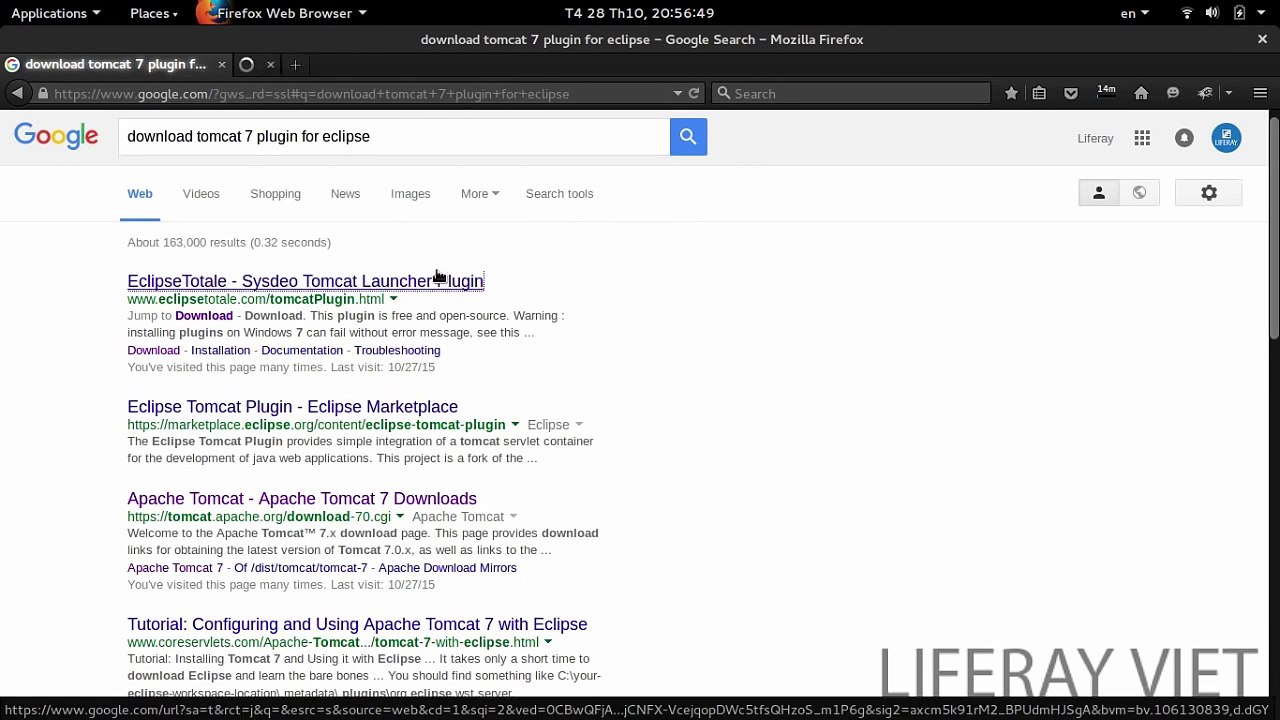The image size is (1280, 720).
Task: Open the Liferay account avatar
Action: coord(1226,138)
